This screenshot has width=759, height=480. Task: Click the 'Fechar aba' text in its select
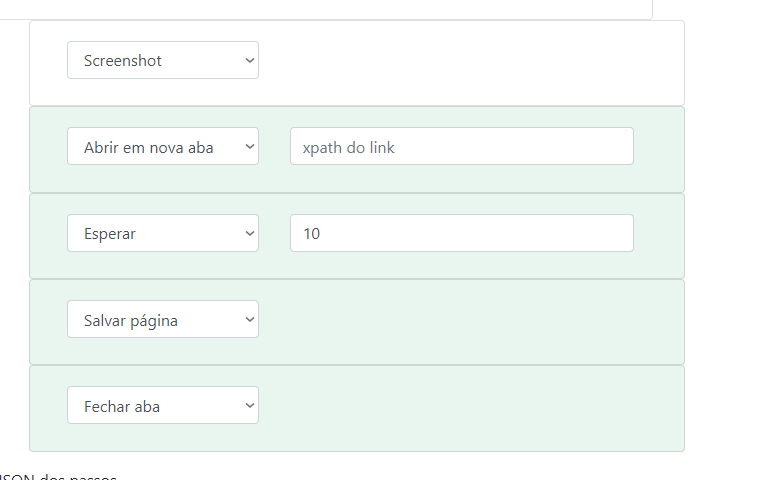pyautogui.click(x=122, y=406)
